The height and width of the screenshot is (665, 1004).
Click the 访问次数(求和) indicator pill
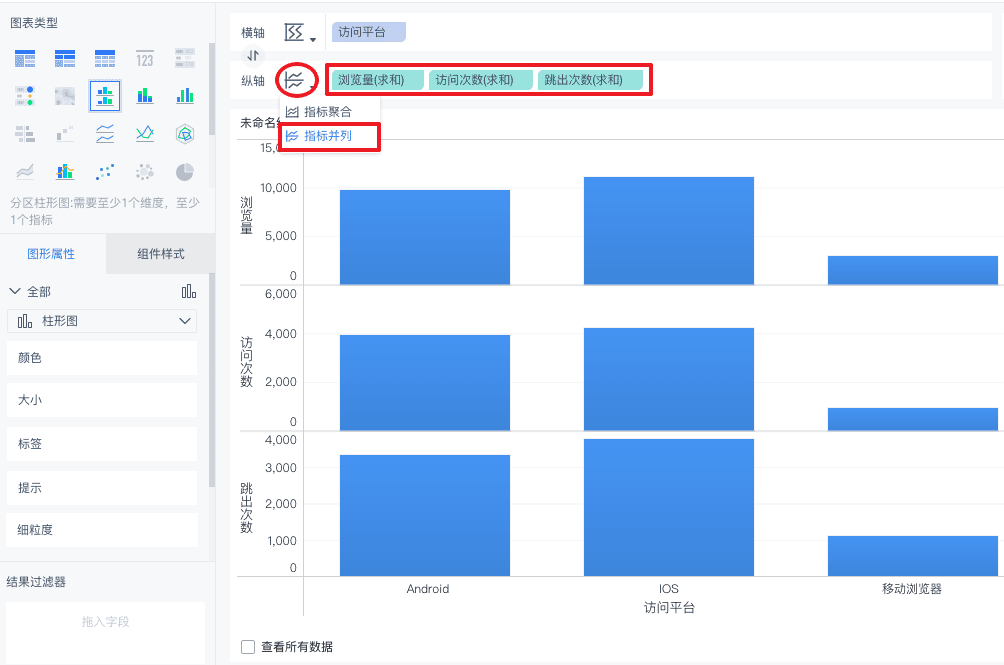coord(480,80)
